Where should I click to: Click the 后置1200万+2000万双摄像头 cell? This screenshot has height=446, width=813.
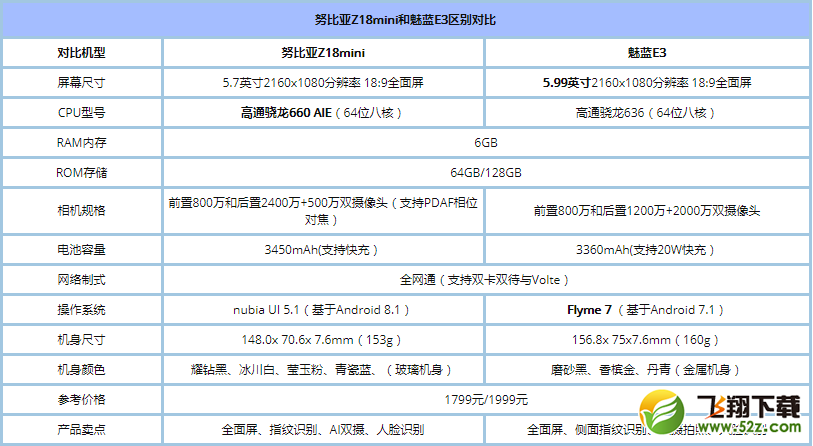point(647,211)
